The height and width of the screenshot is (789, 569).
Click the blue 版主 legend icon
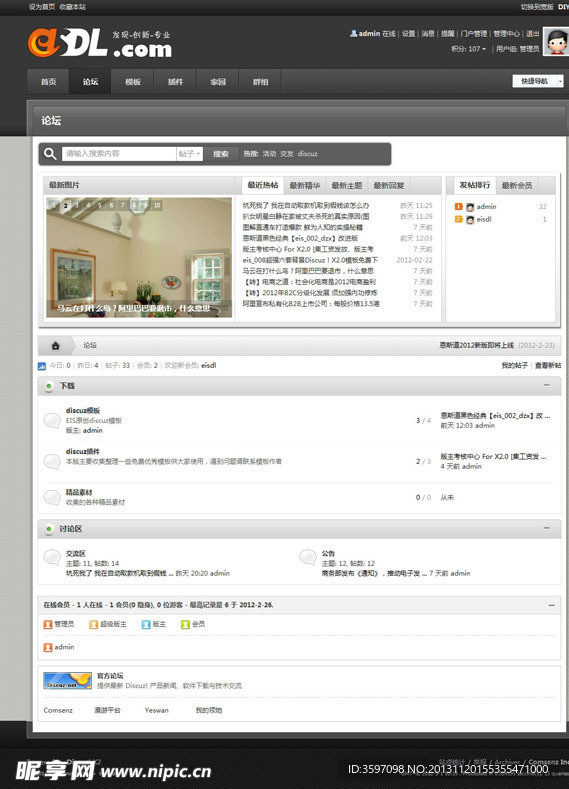tap(146, 624)
